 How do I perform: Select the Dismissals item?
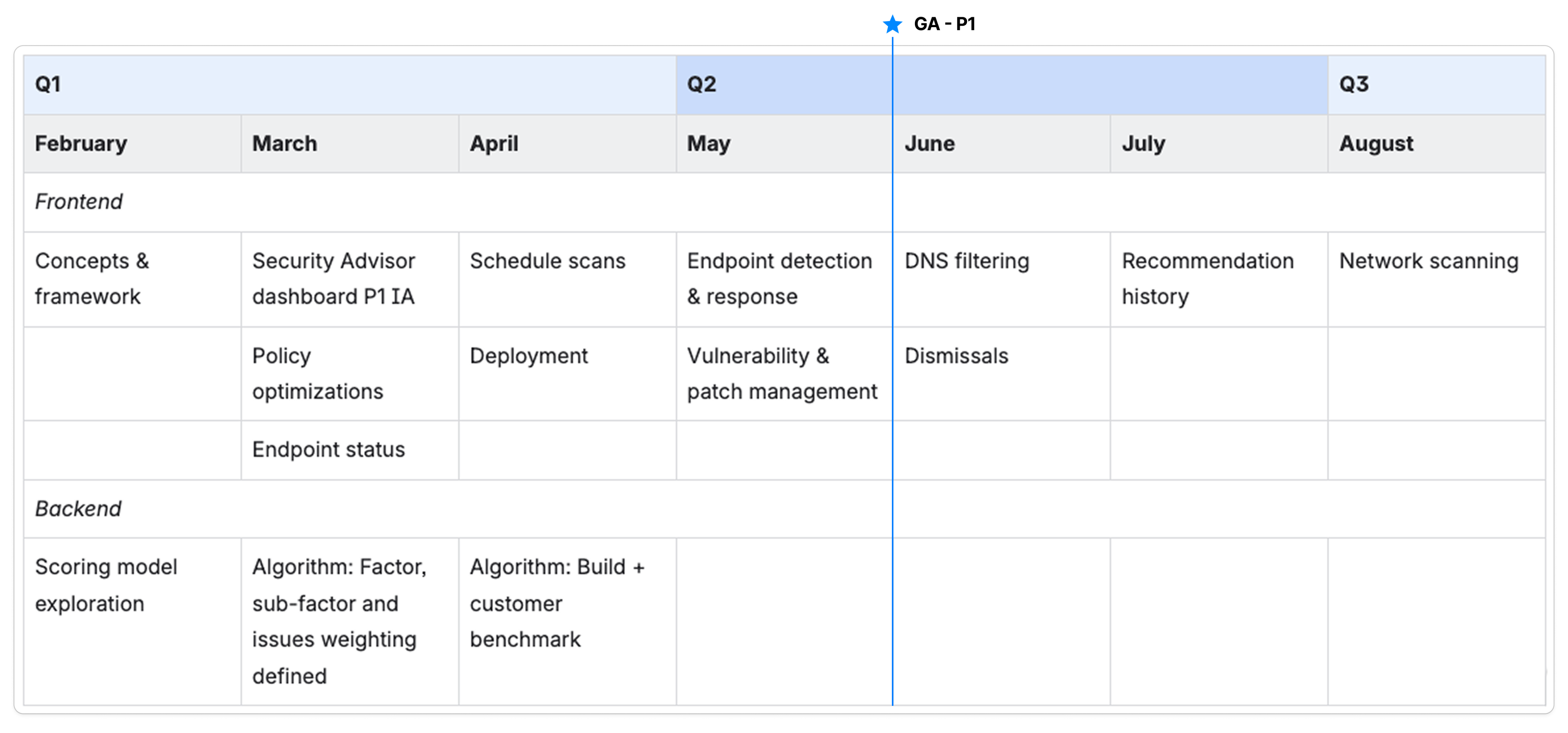pos(956,356)
